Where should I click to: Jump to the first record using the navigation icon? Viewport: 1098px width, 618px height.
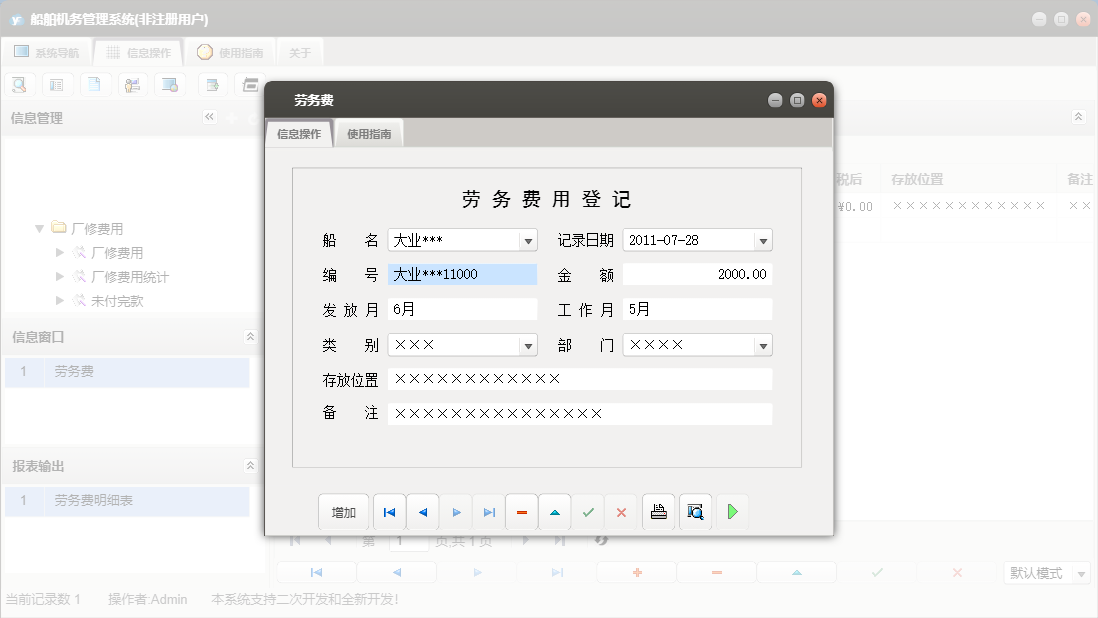pyautogui.click(x=389, y=511)
